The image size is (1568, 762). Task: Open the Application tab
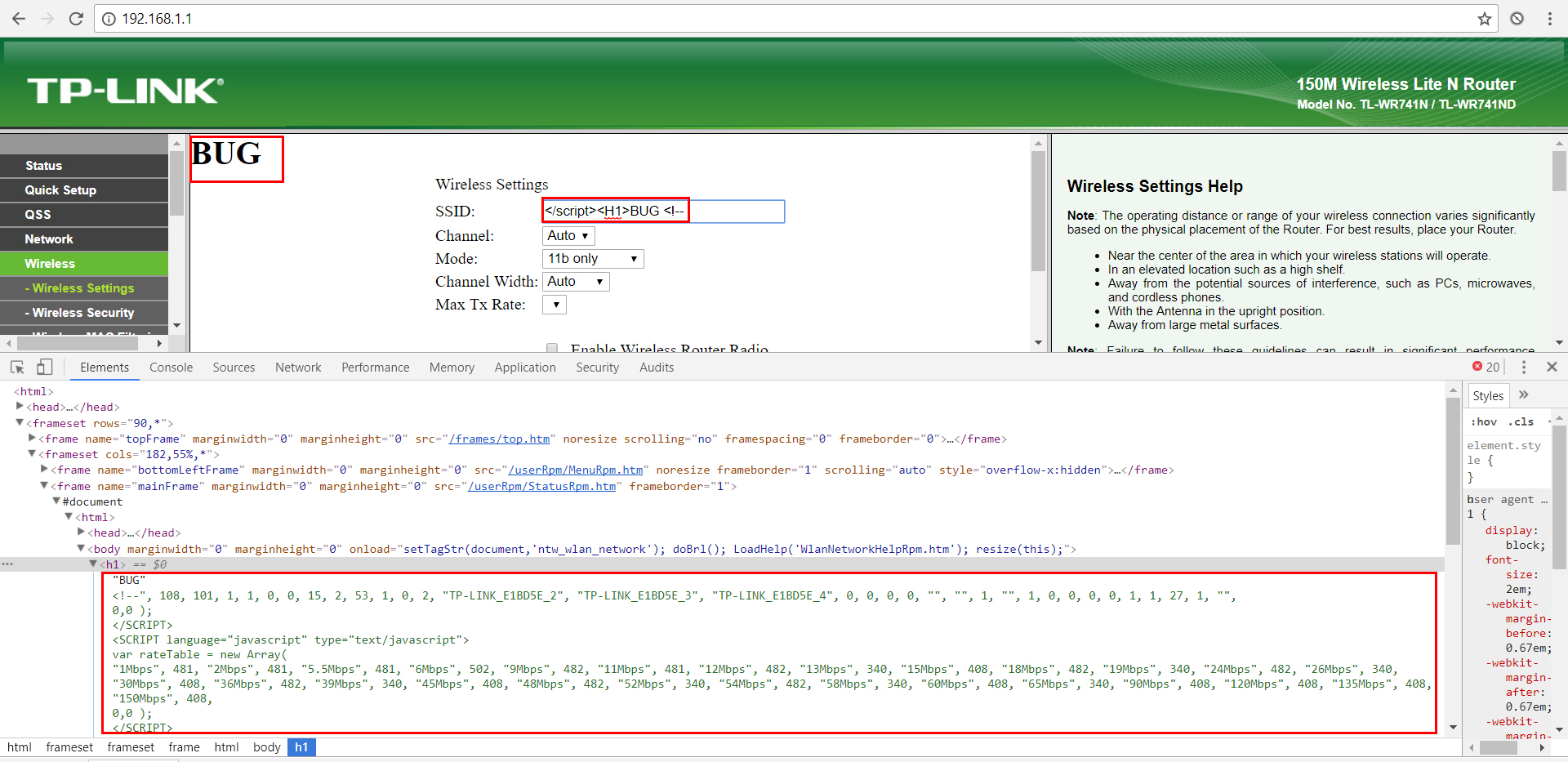tap(525, 368)
